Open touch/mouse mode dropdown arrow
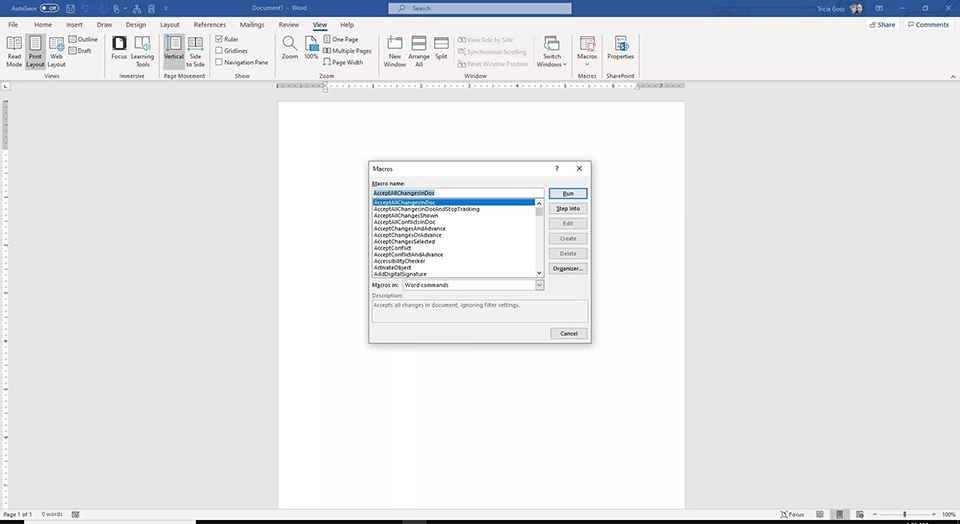Screen dimensions: 960x524 [x=126, y=9]
